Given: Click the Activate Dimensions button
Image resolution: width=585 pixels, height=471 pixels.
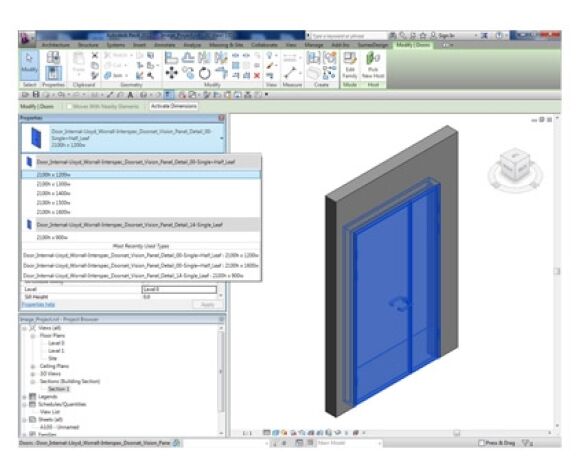Looking at the screenshot, I should point(173,106).
